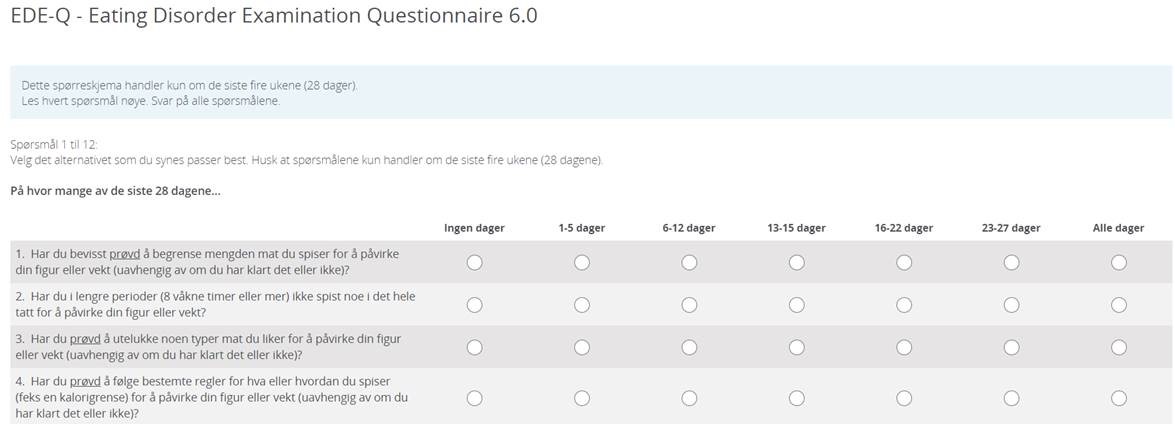Image resolution: width=1175 pixels, height=424 pixels.
Task: Pick 'Ingen dager' for question 3
Action: click(474, 347)
